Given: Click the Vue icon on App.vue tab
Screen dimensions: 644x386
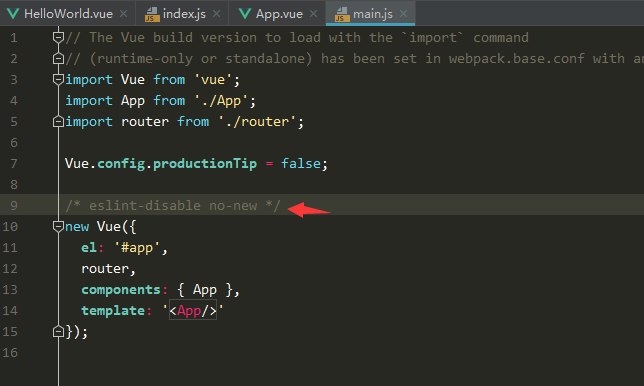Looking at the screenshot, I should coord(245,14).
